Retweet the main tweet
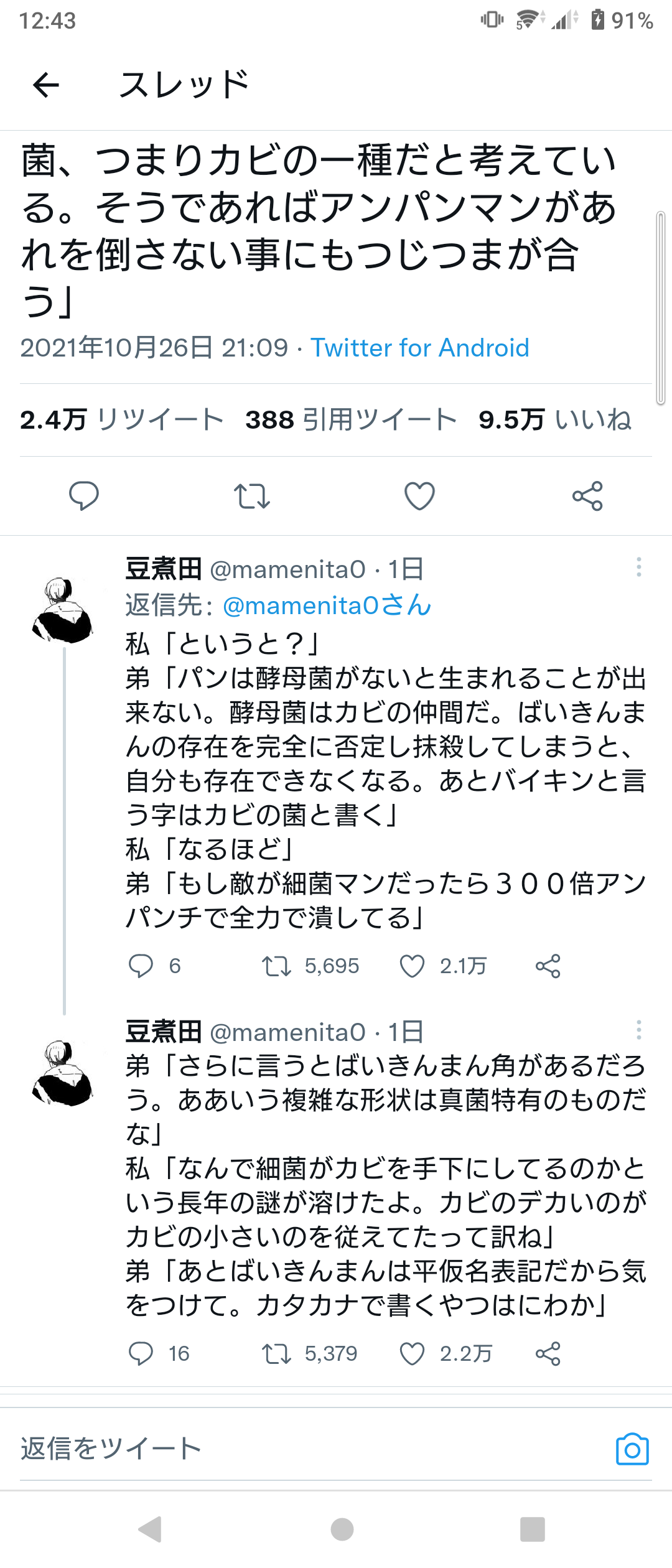 click(251, 496)
